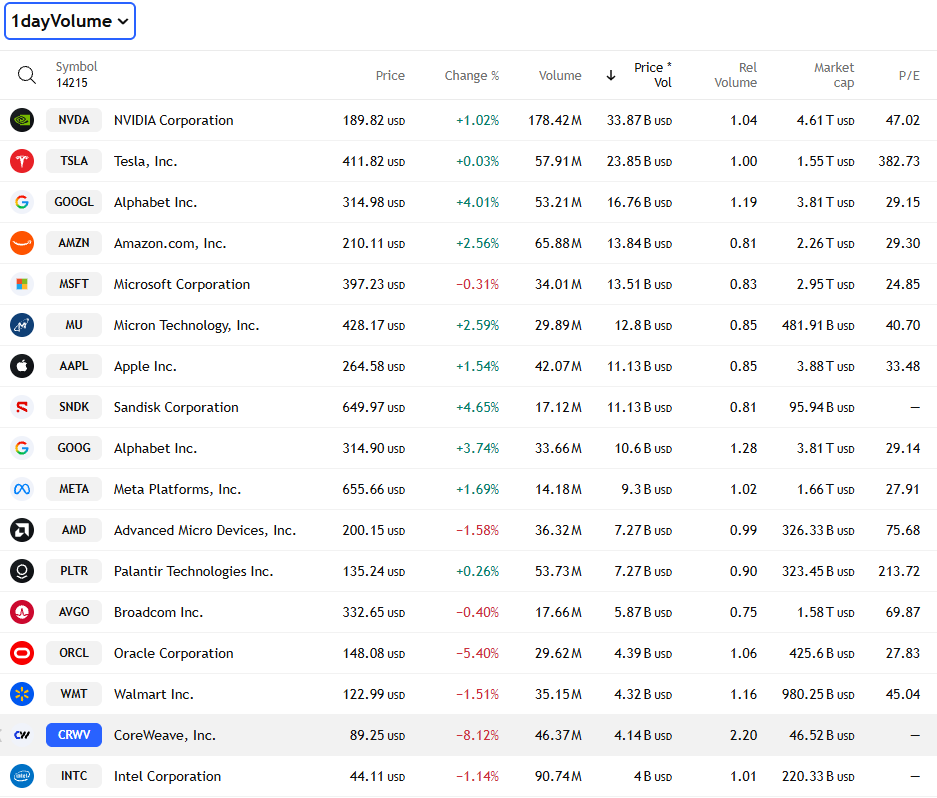The height and width of the screenshot is (798, 937).
Task: Click the sort descending arrow icon
Action: [611, 75]
